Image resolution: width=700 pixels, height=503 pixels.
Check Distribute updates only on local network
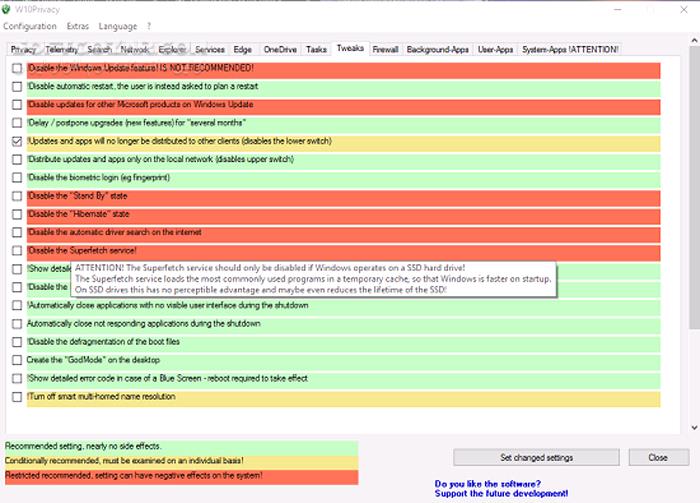click(x=17, y=159)
